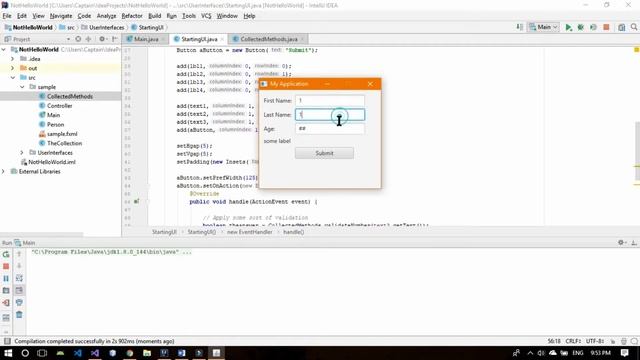Screen dimensions: 640x360
Task: Collapse all in the Project panel
Action: coord(88,39)
